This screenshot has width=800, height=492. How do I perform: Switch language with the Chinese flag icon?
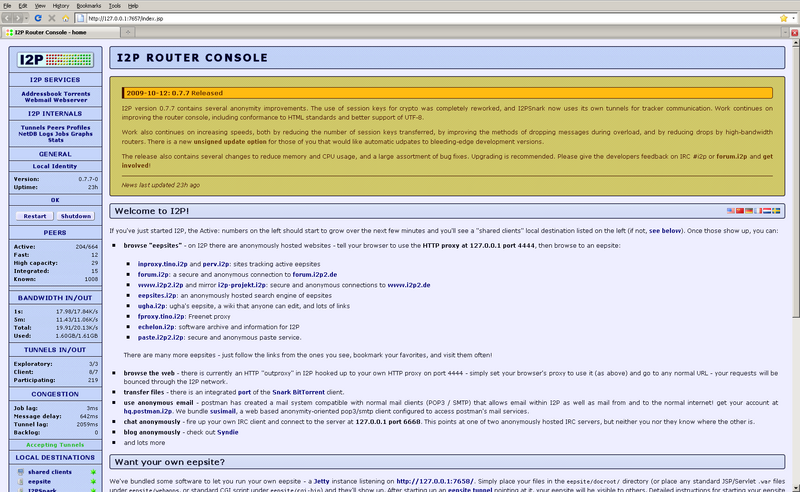click(x=740, y=211)
